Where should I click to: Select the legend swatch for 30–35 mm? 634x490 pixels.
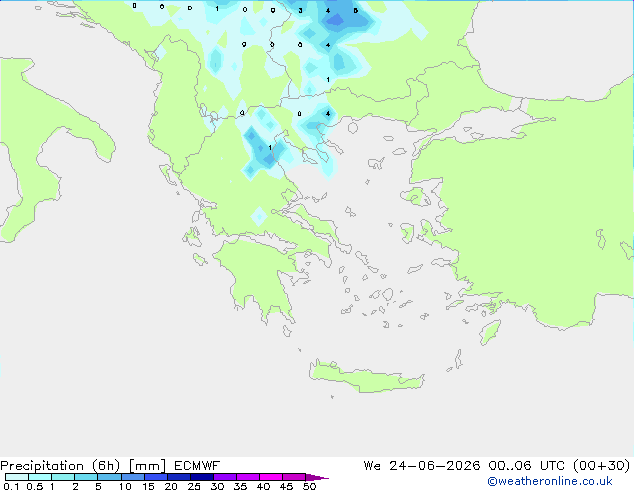224,477
